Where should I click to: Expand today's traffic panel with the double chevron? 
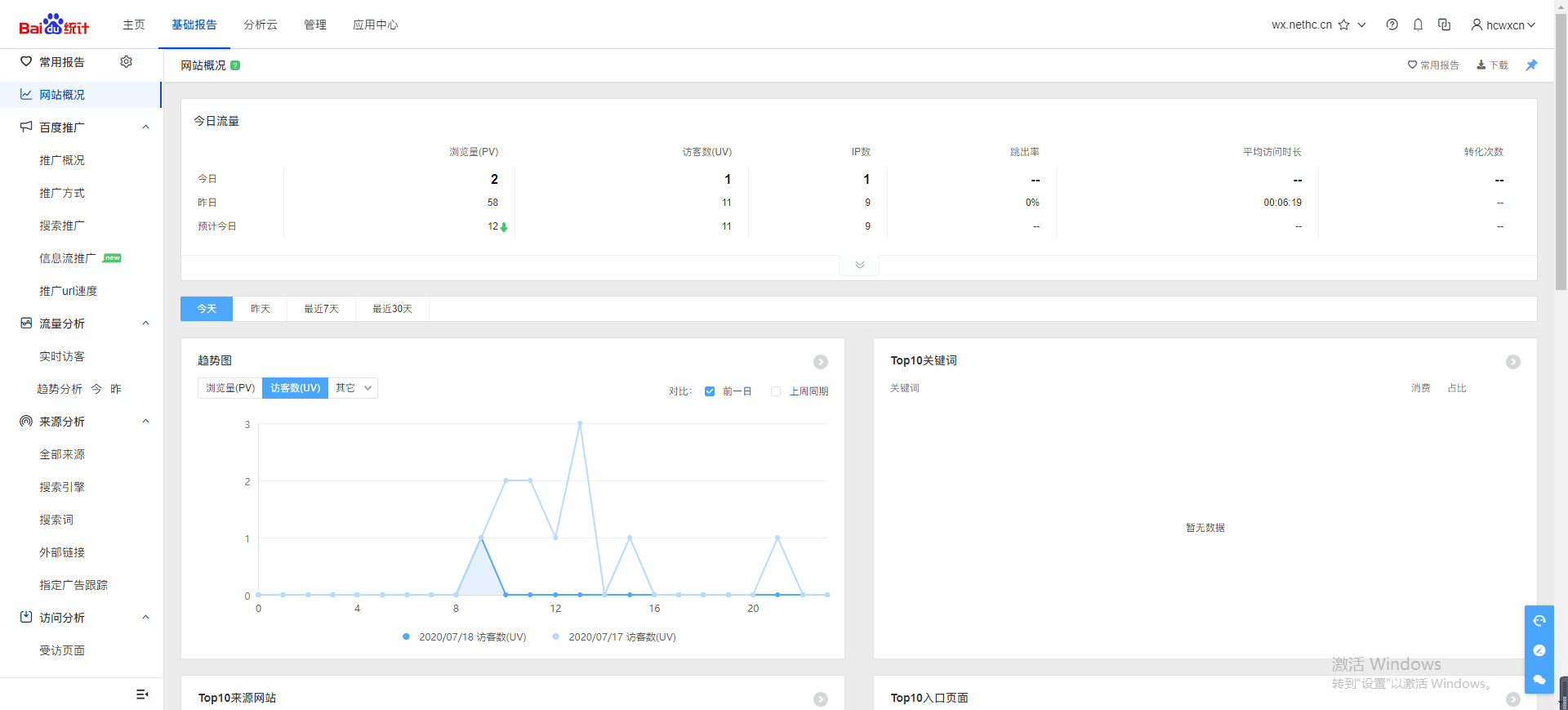(859, 265)
